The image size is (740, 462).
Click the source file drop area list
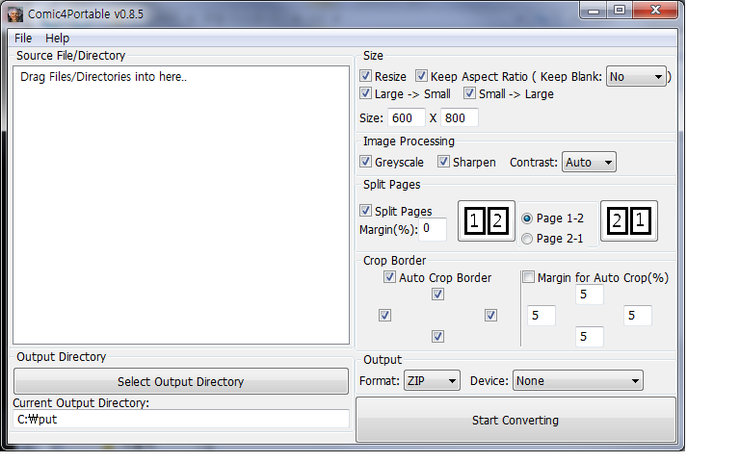tap(181, 205)
